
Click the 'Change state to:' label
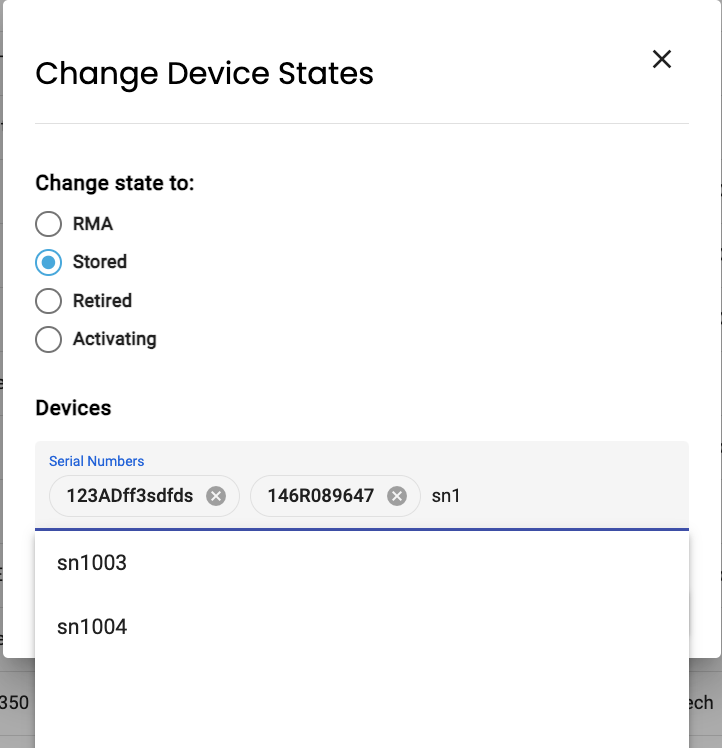click(115, 183)
